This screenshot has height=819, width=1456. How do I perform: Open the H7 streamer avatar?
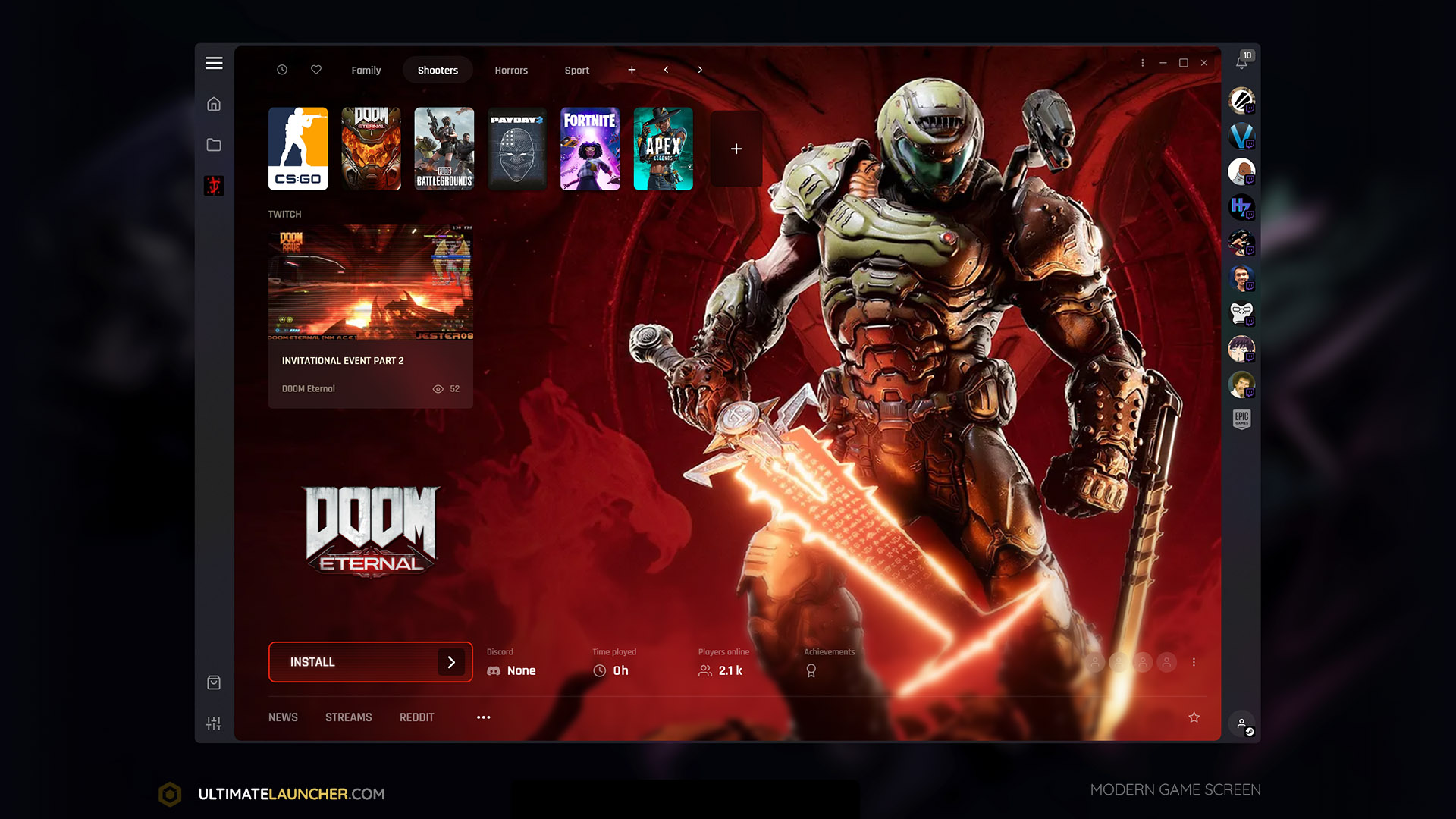(x=1241, y=207)
